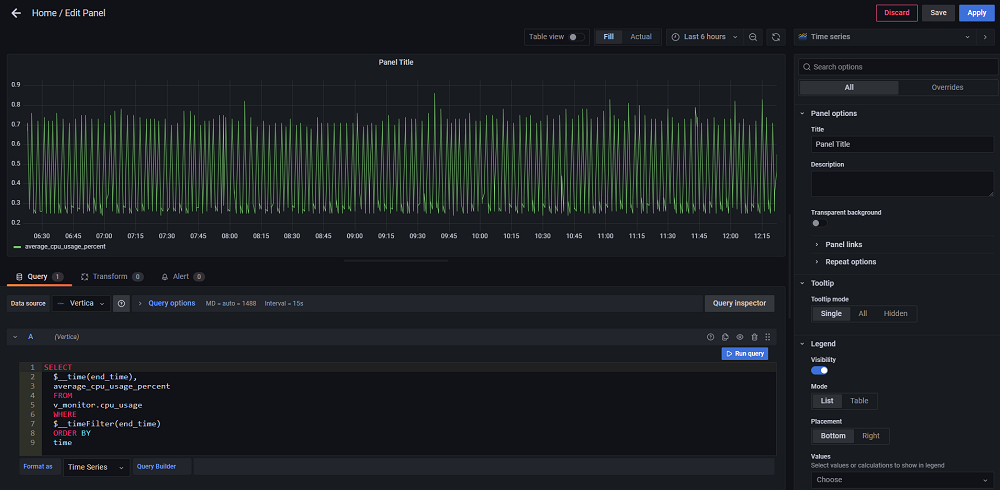Select the Actual view option

pyautogui.click(x=641, y=37)
